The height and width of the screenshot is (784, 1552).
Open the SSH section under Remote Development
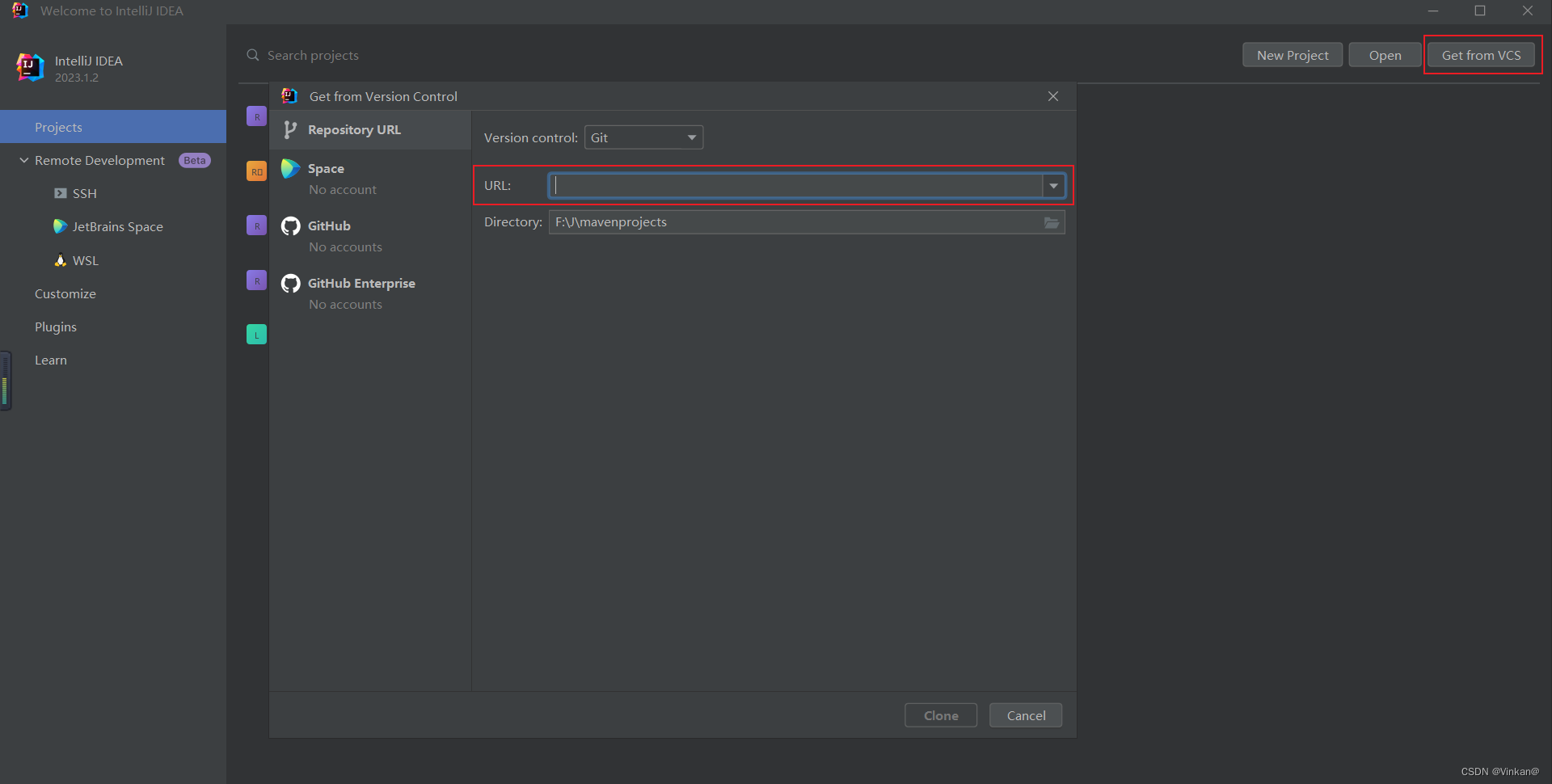[x=83, y=193]
